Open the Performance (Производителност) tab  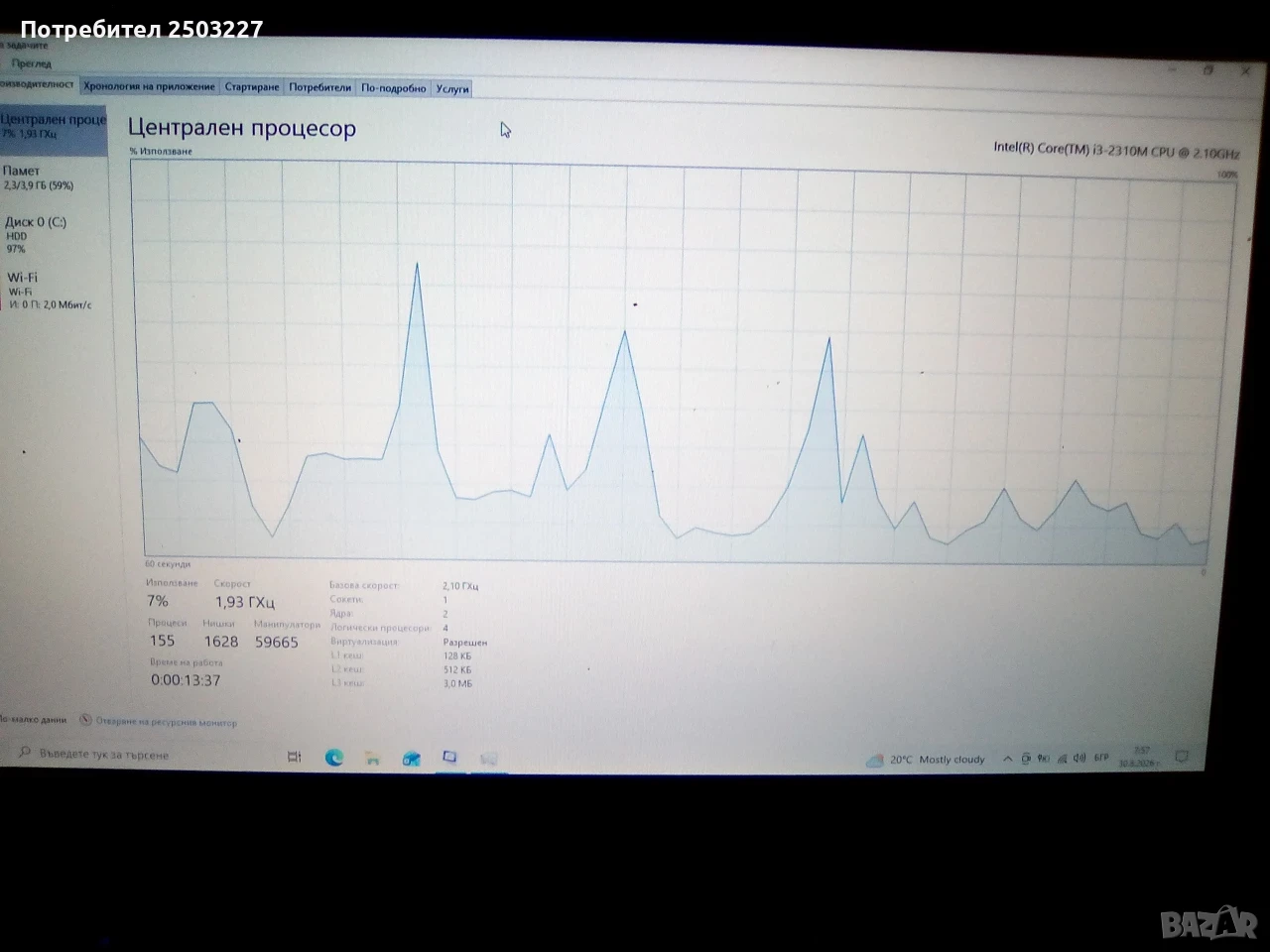coord(38,85)
